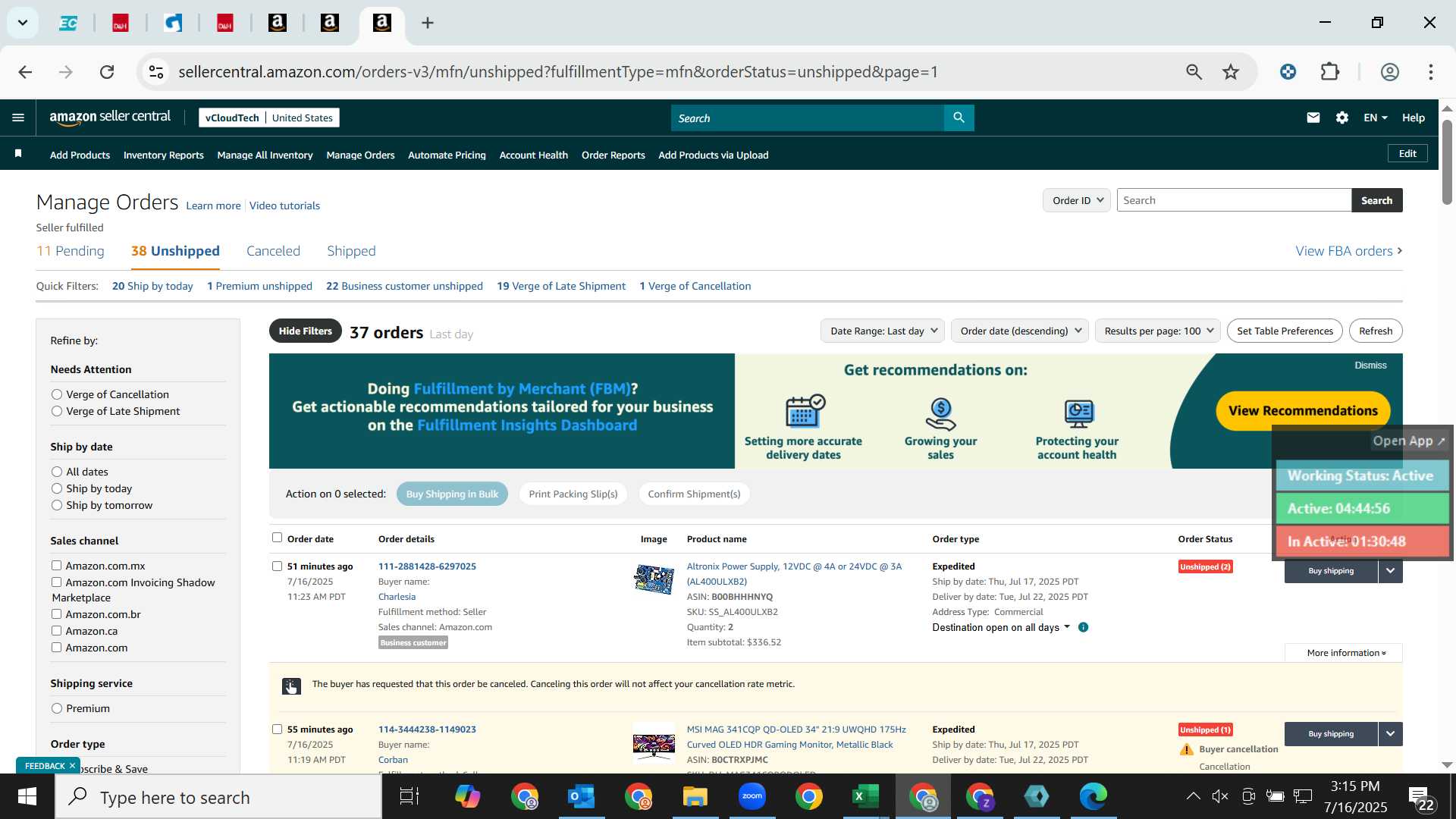Click the Order ID search input field
Image resolution: width=1456 pixels, height=819 pixels.
[x=1234, y=200]
